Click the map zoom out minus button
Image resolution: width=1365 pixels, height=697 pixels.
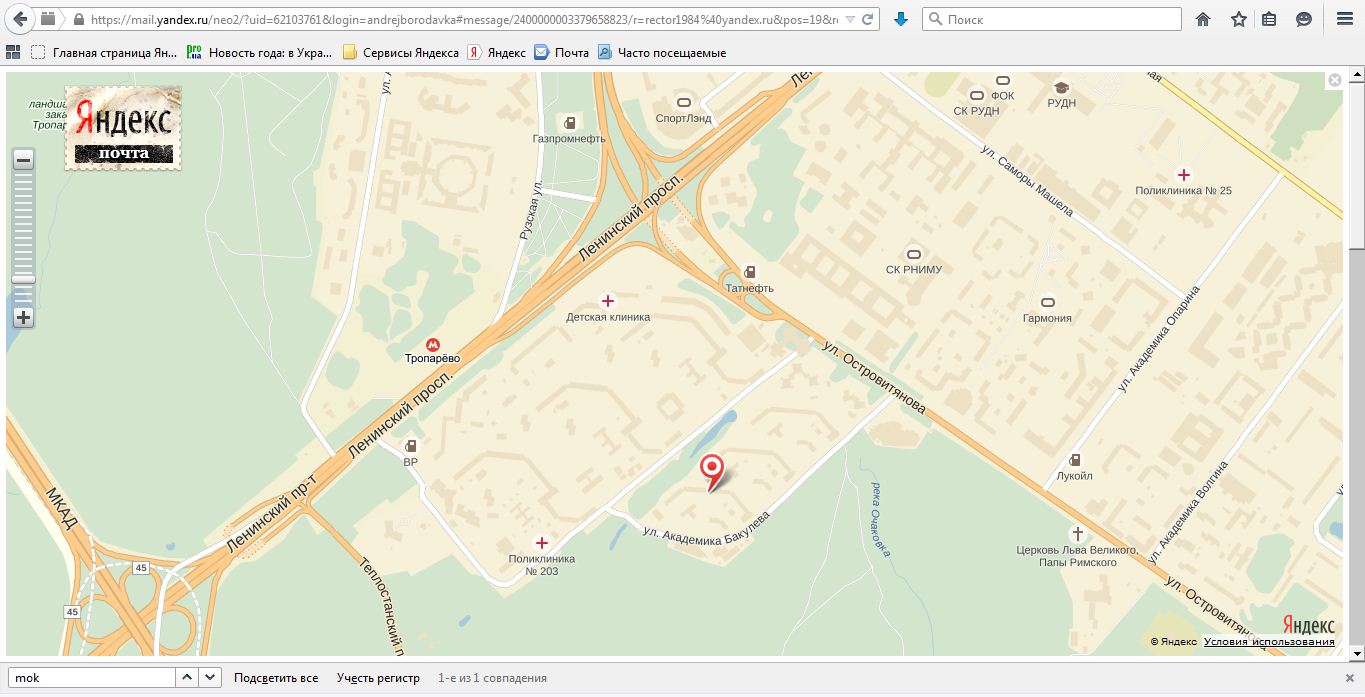(23, 160)
